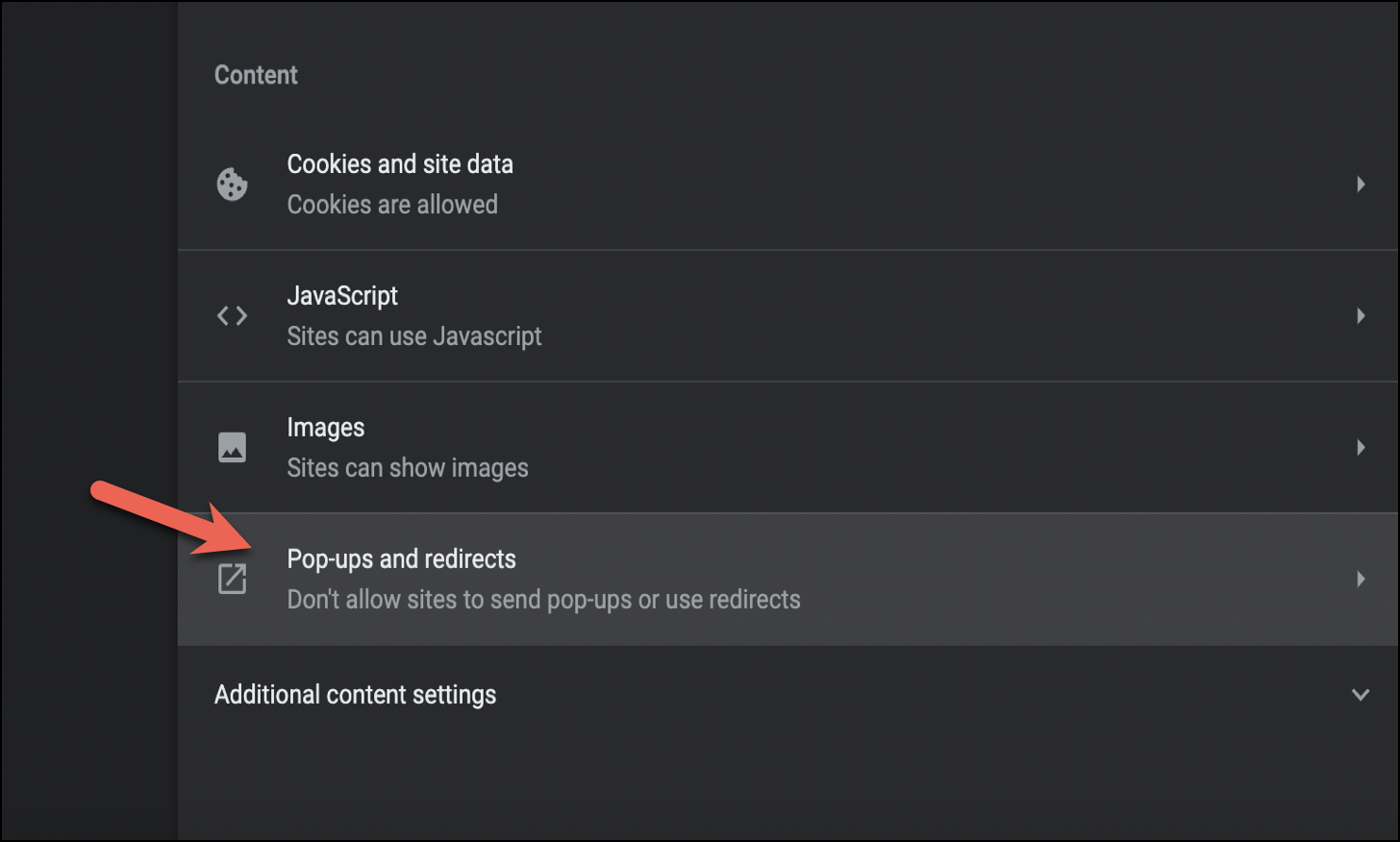The image size is (1400, 842).
Task: Click the pop-up external window icon
Action: coord(232,579)
